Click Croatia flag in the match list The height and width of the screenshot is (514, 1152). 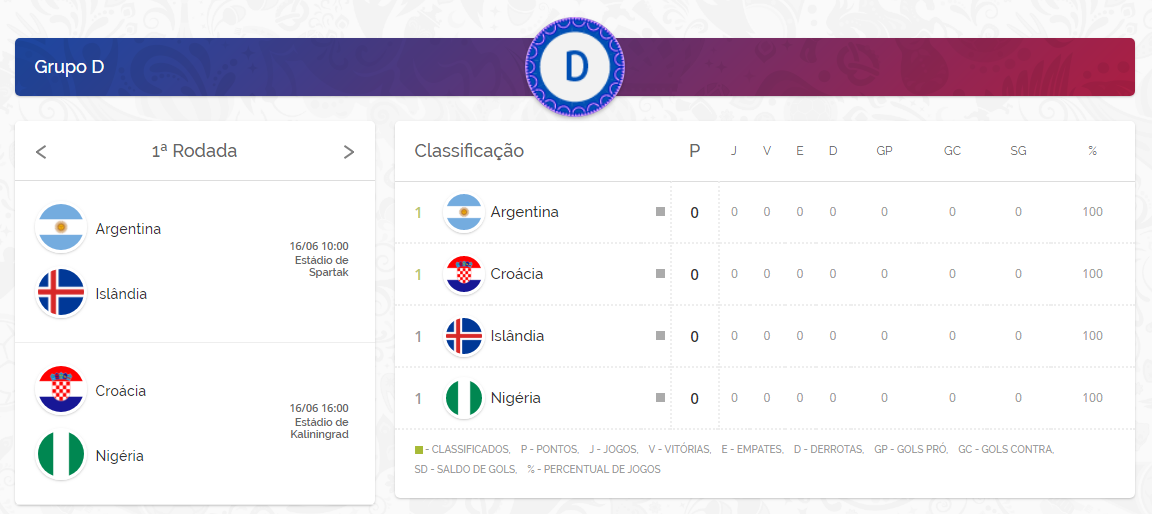click(x=61, y=390)
